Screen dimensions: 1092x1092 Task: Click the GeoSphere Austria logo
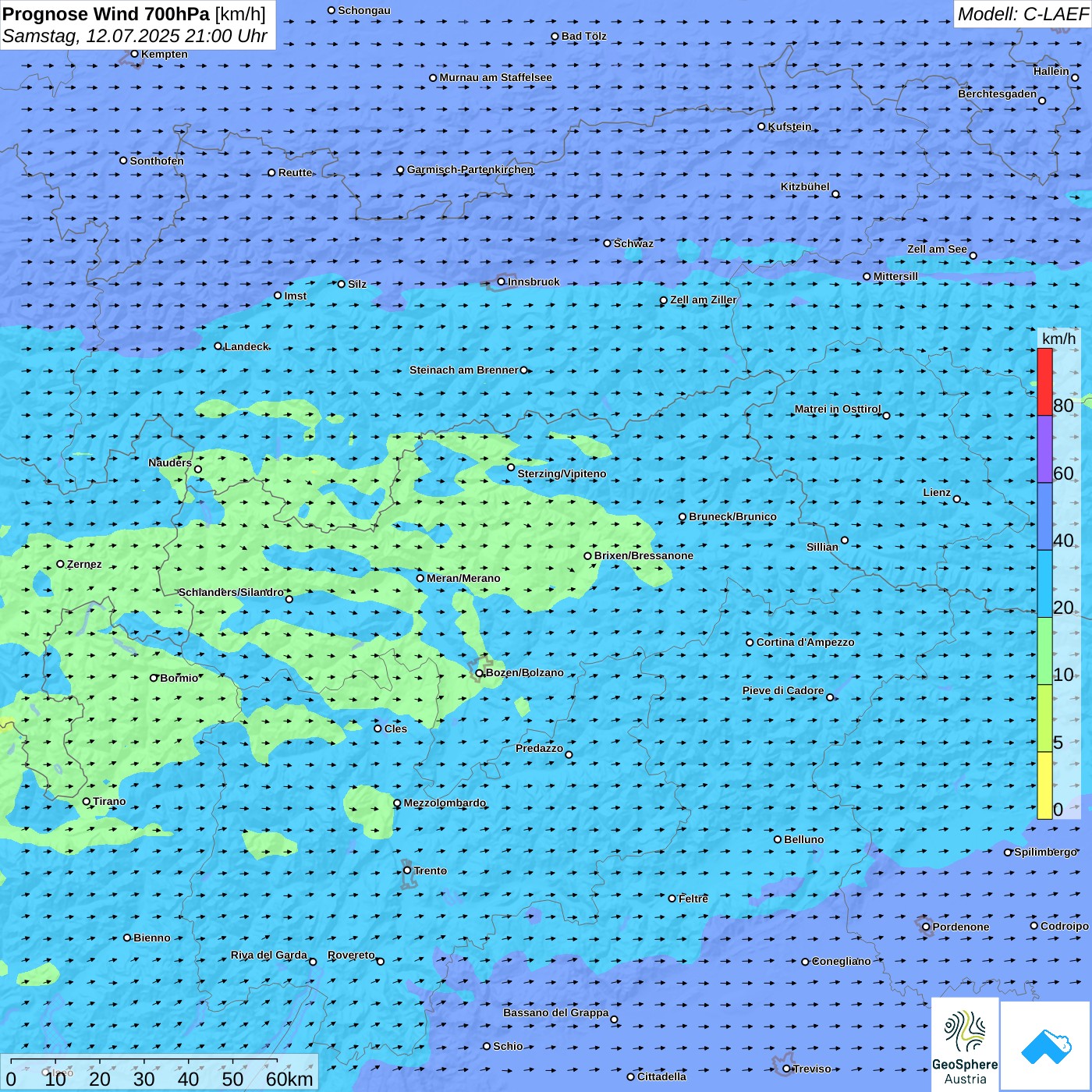point(965,1044)
